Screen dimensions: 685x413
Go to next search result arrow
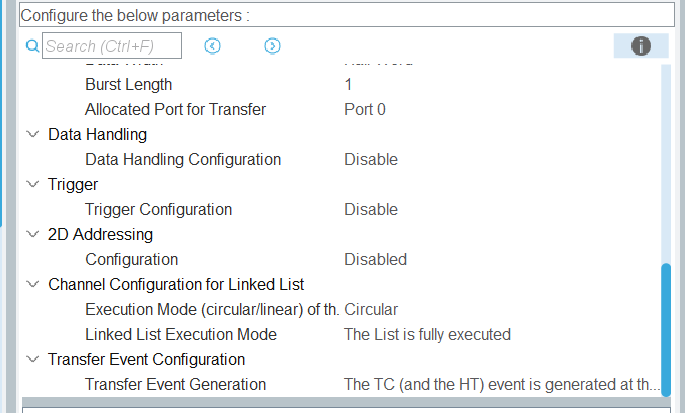click(x=272, y=46)
